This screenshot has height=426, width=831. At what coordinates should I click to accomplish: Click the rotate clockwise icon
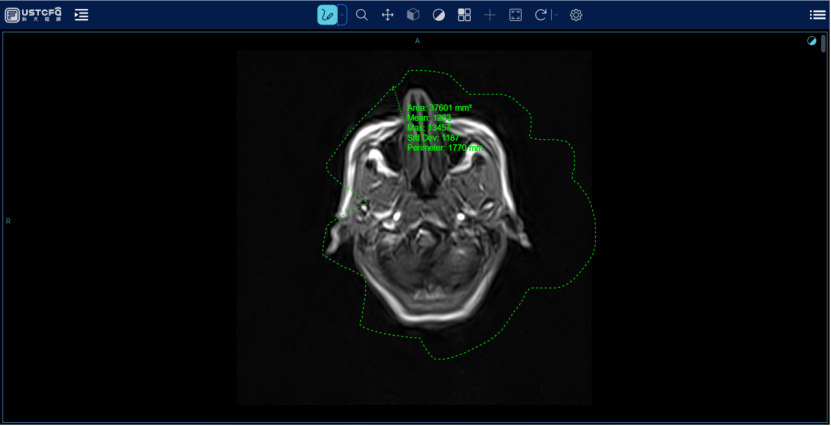[541, 15]
